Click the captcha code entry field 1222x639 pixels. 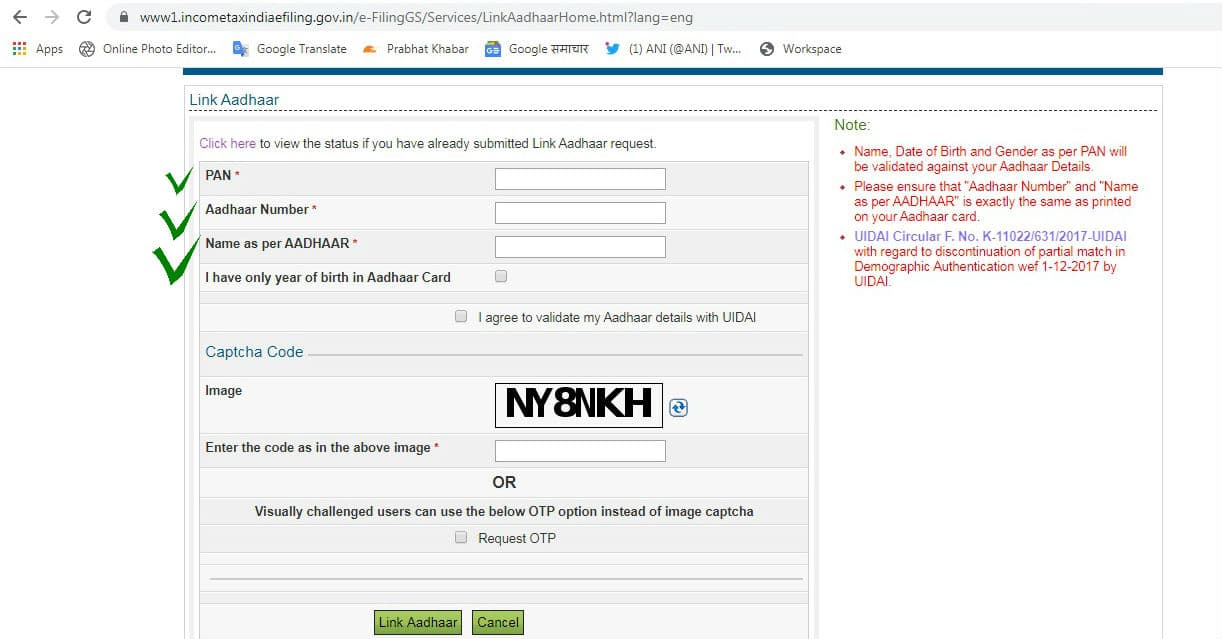coord(580,451)
